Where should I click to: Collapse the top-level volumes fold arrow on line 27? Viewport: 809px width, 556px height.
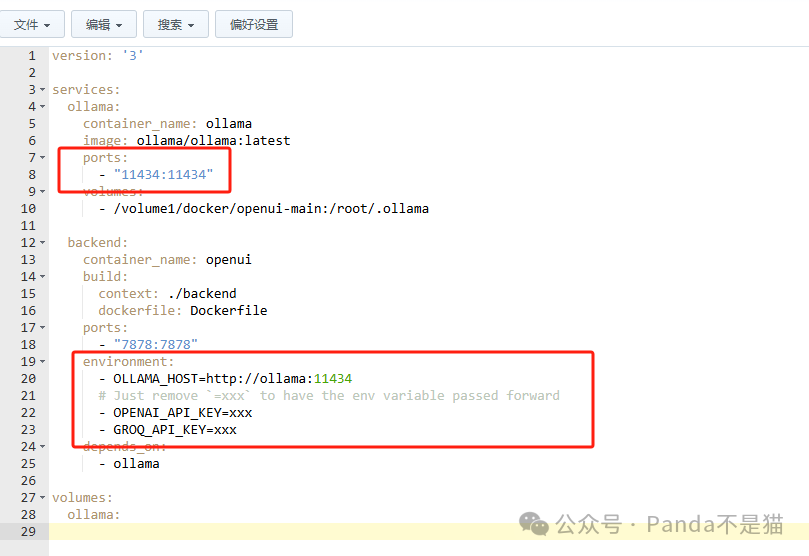(42, 498)
